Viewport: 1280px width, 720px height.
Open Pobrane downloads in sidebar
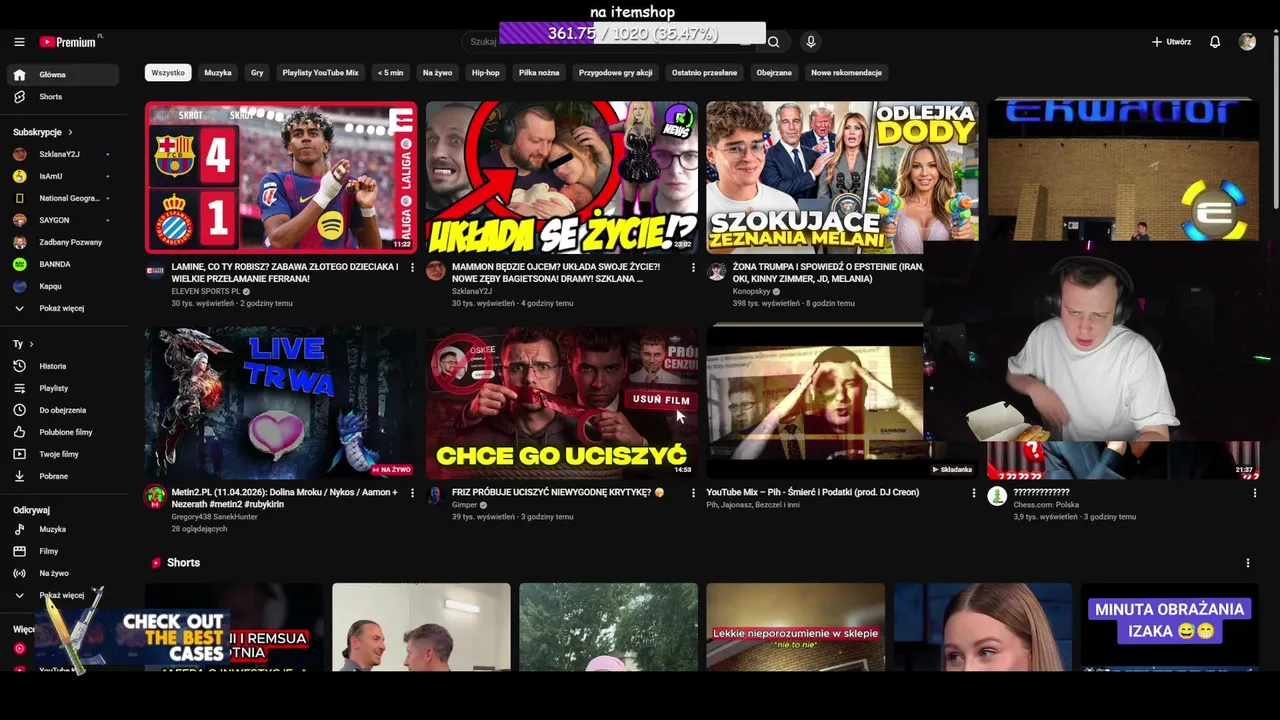click(x=63, y=476)
